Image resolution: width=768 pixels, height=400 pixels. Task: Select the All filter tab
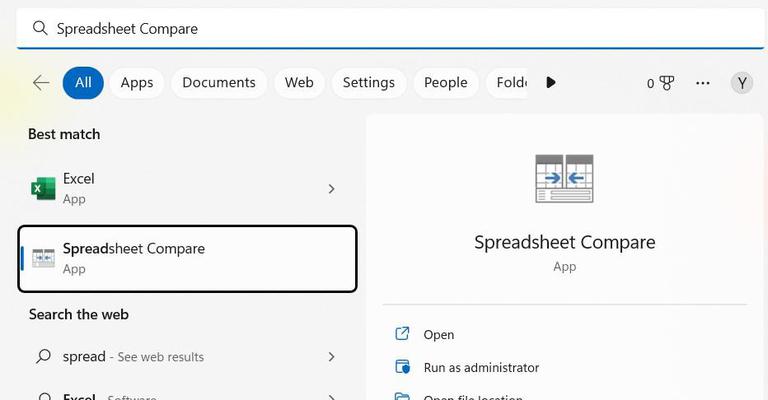(83, 83)
